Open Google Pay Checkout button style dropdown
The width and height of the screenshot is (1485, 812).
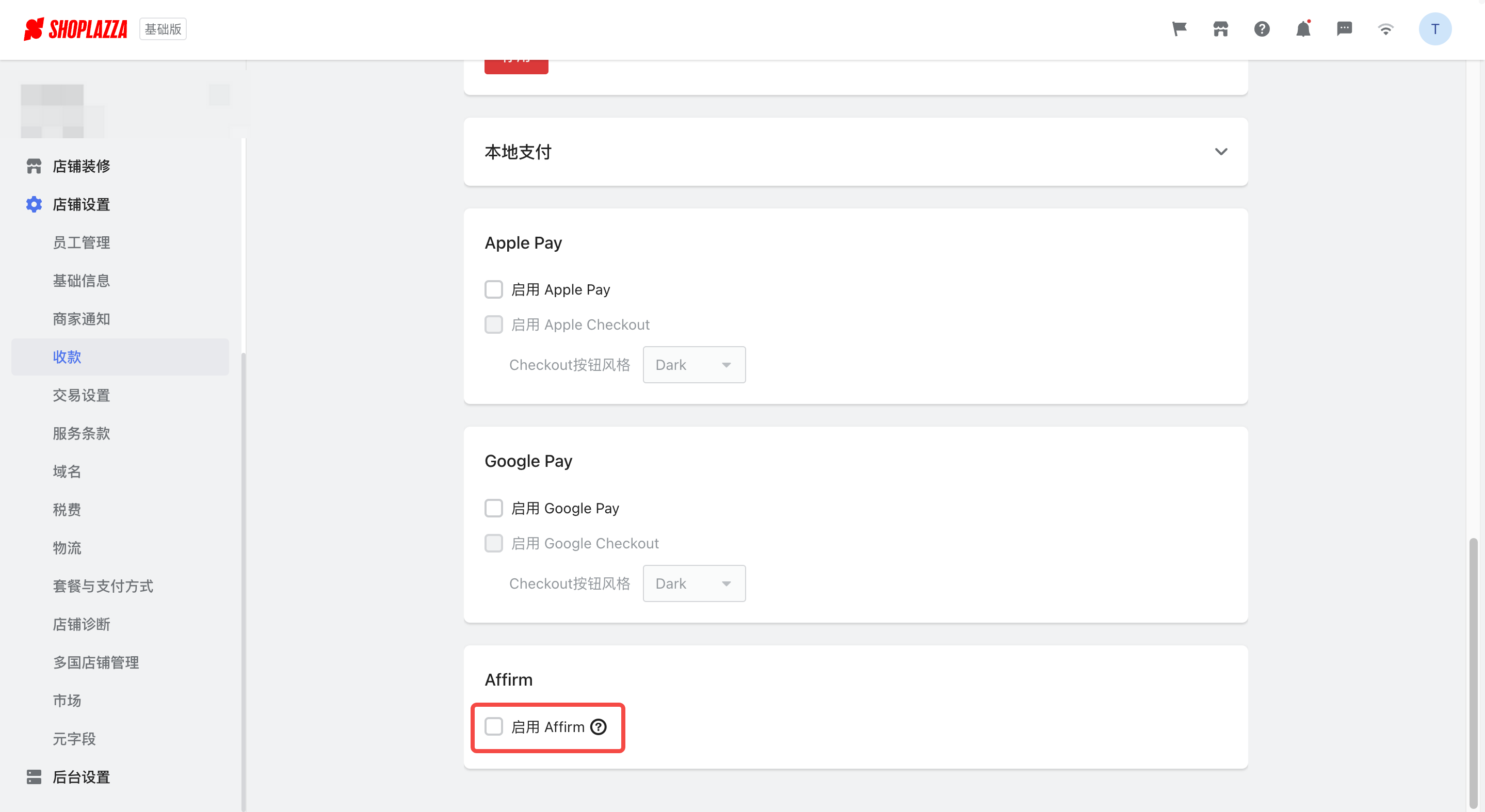[x=694, y=583]
